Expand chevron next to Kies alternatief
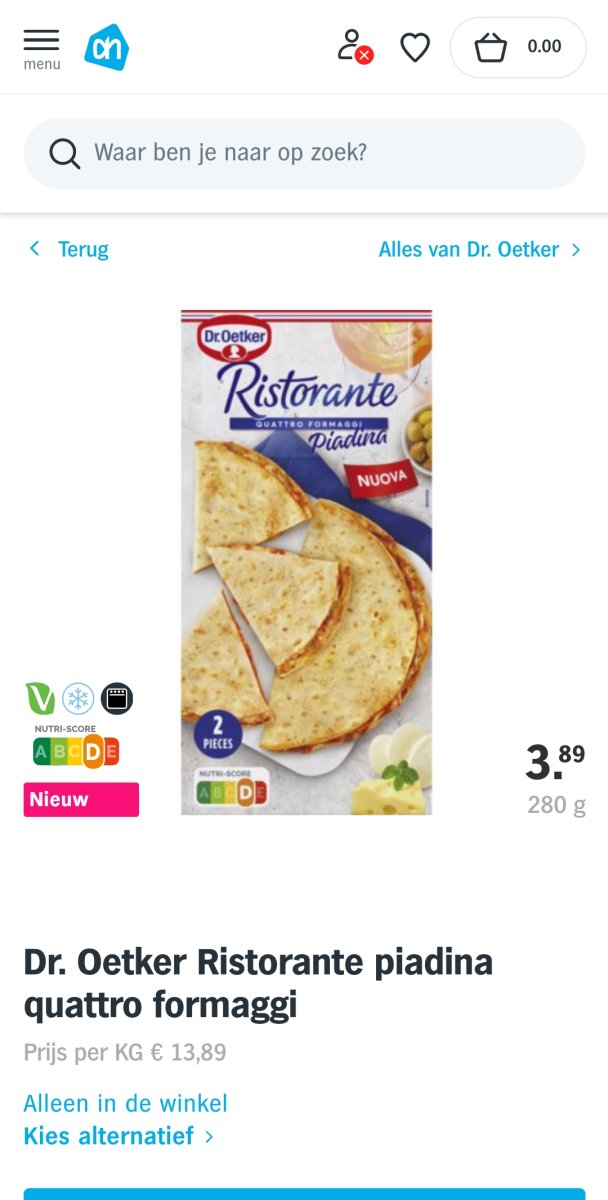 [x=209, y=1137]
